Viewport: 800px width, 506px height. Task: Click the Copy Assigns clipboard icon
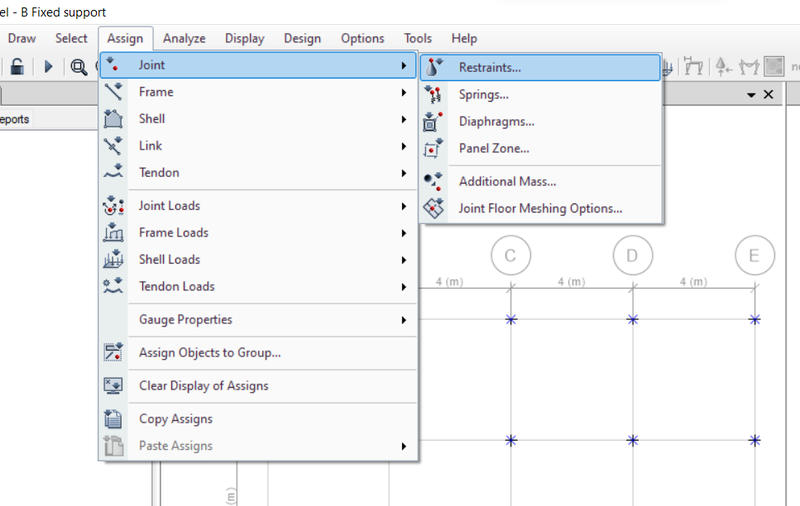click(113, 419)
